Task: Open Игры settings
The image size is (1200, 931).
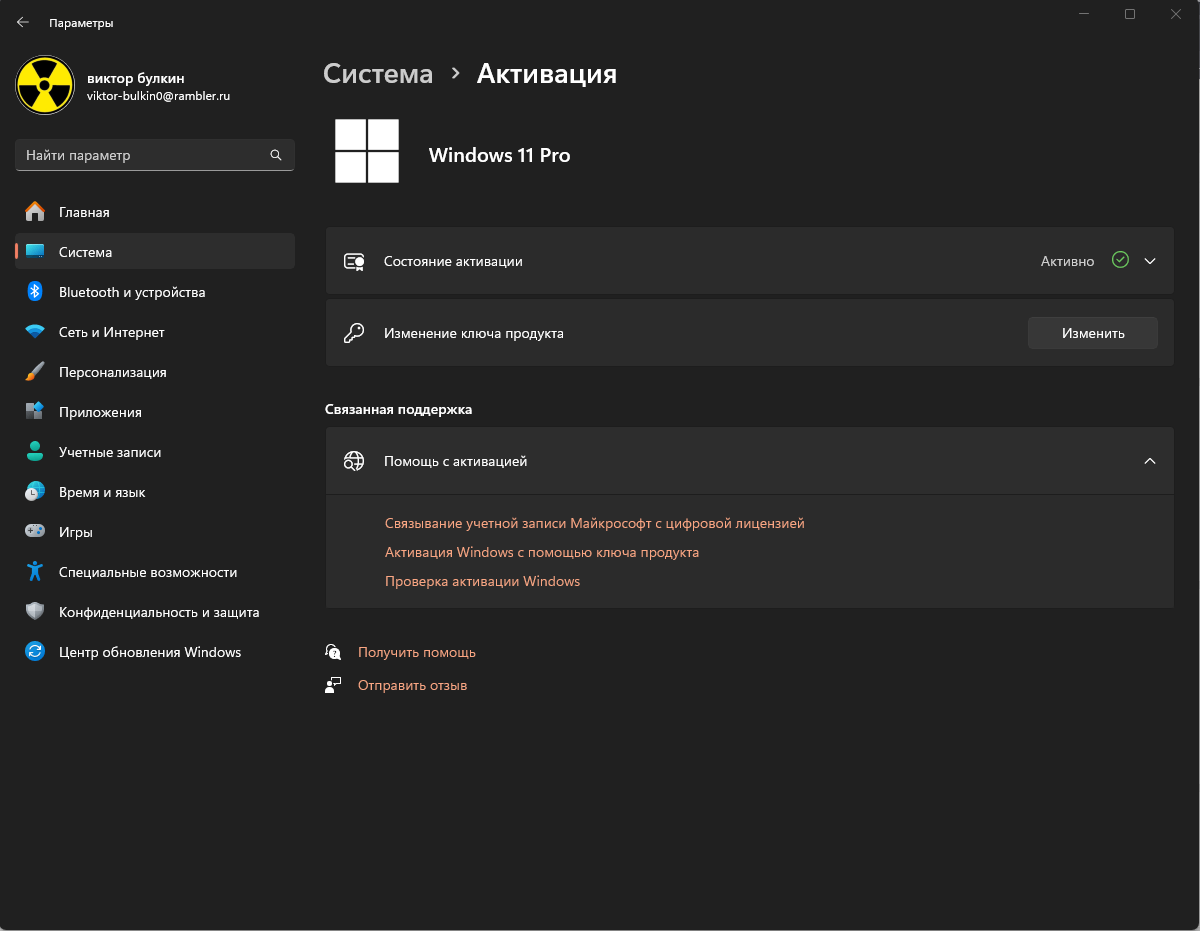Action: click(155, 532)
